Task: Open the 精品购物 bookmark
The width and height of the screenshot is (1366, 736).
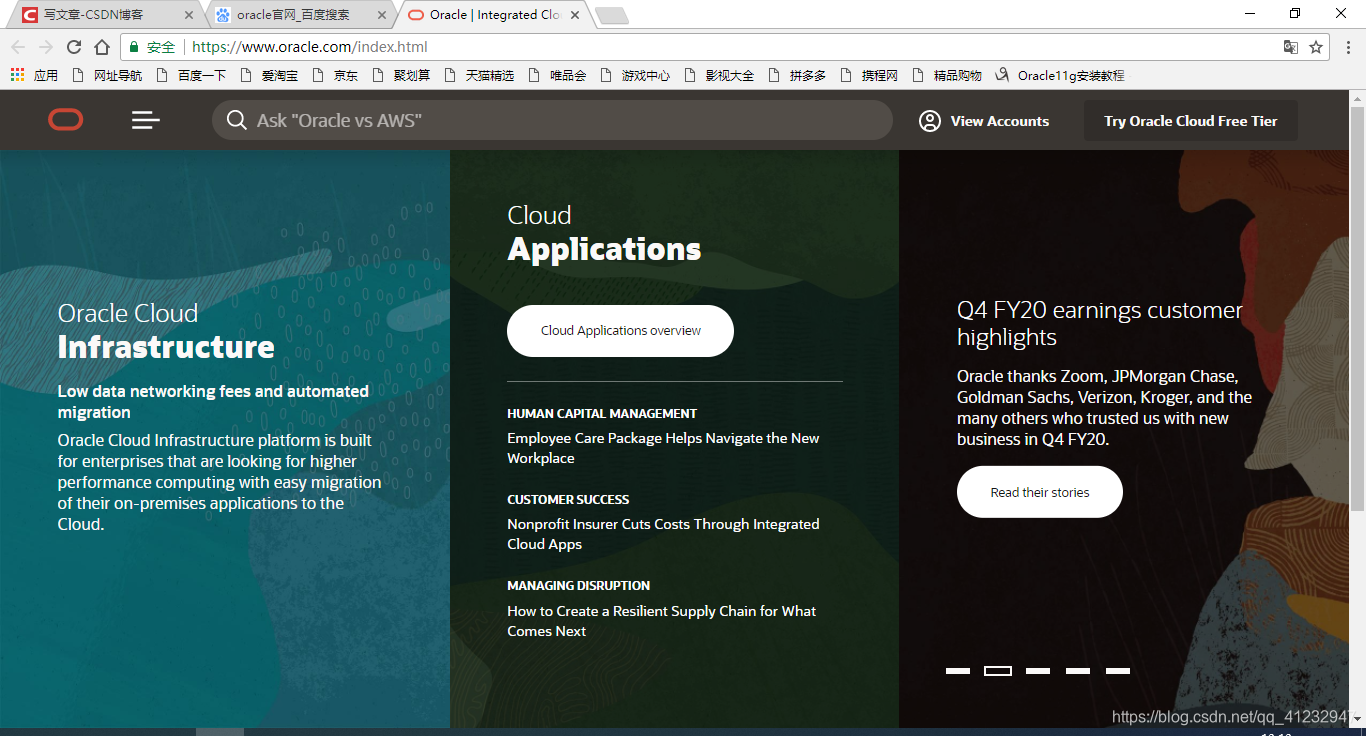Action: coord(948,75)
